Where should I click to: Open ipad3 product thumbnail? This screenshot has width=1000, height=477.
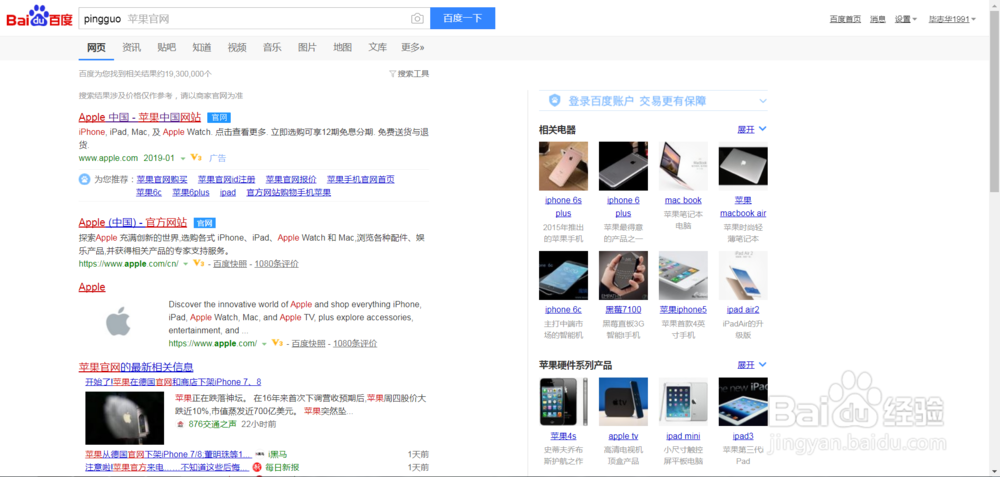pos(743,402)
